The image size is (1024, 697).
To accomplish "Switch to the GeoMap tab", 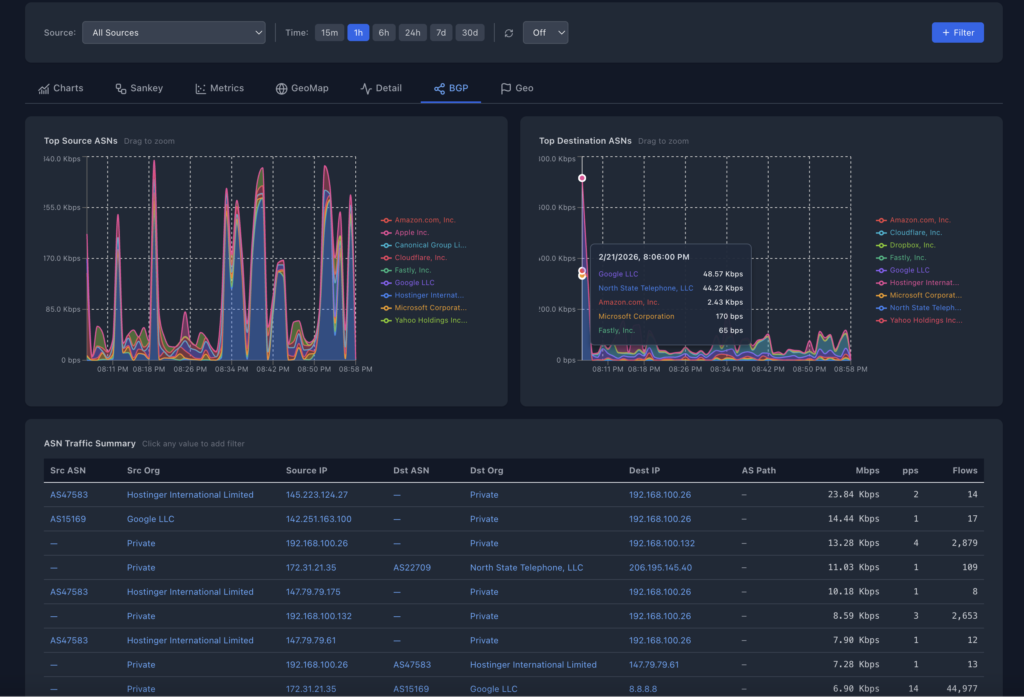I will 302,88.
